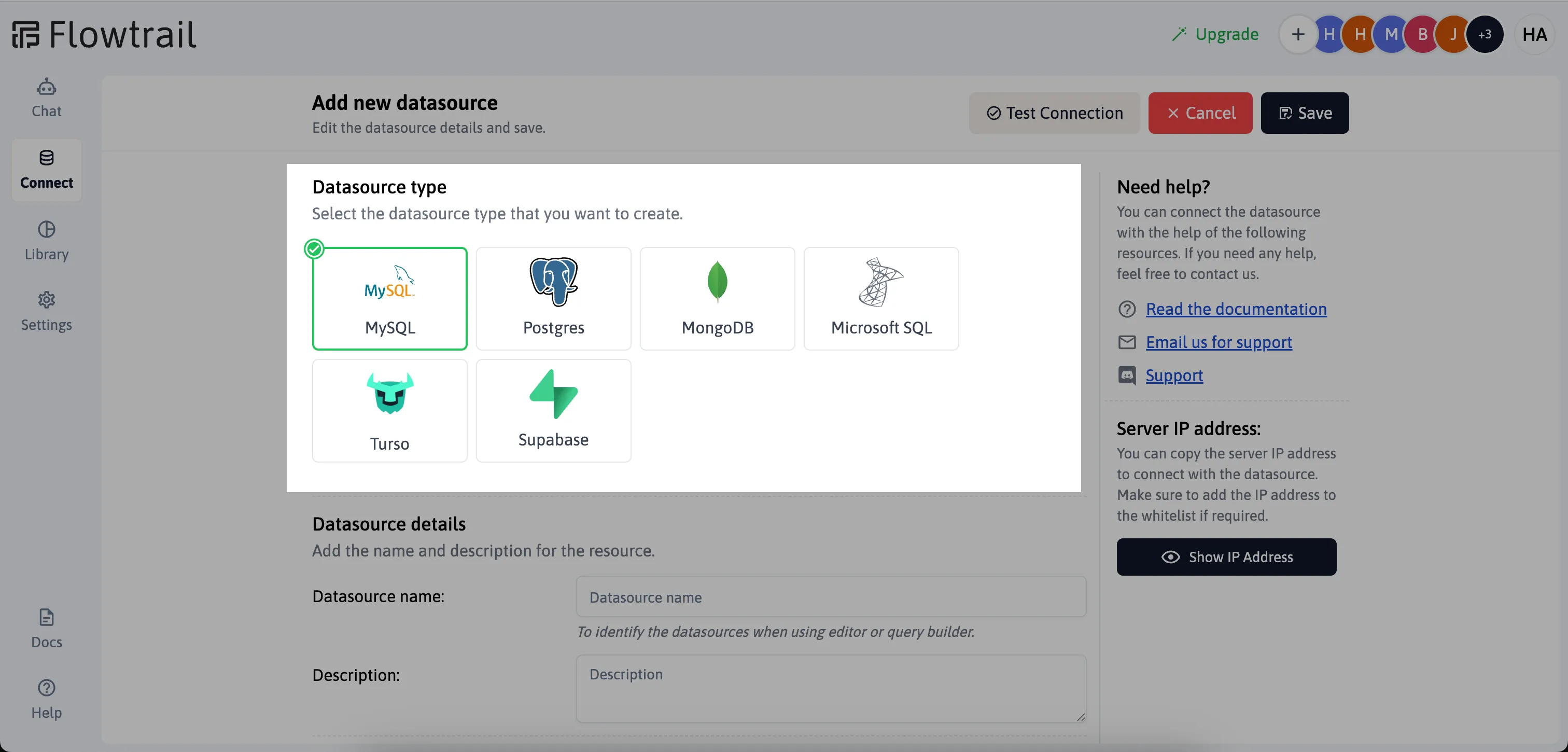Image resolution: width=1568 pixels, height=752 pixels.
Task: Click the Test Connection button
Action: click(1054, 113)
